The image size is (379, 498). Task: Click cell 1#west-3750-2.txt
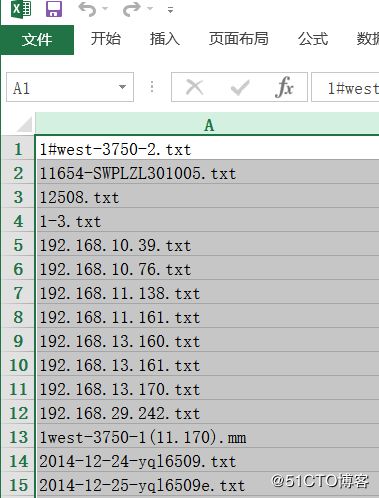[207, 149]
